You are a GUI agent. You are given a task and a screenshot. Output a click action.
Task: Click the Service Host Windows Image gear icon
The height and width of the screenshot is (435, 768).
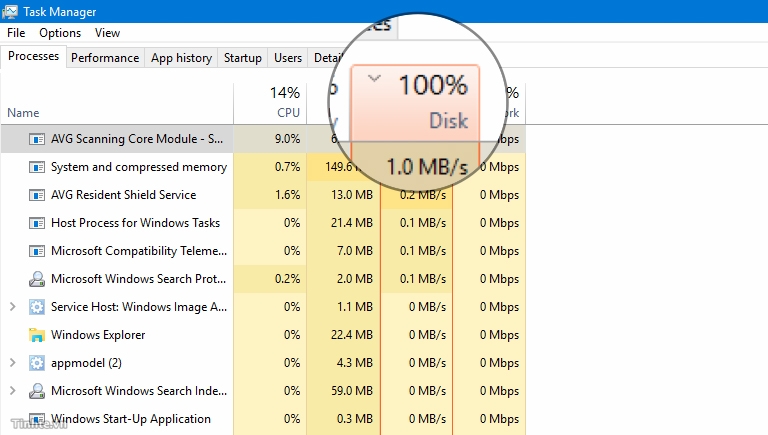37,307
